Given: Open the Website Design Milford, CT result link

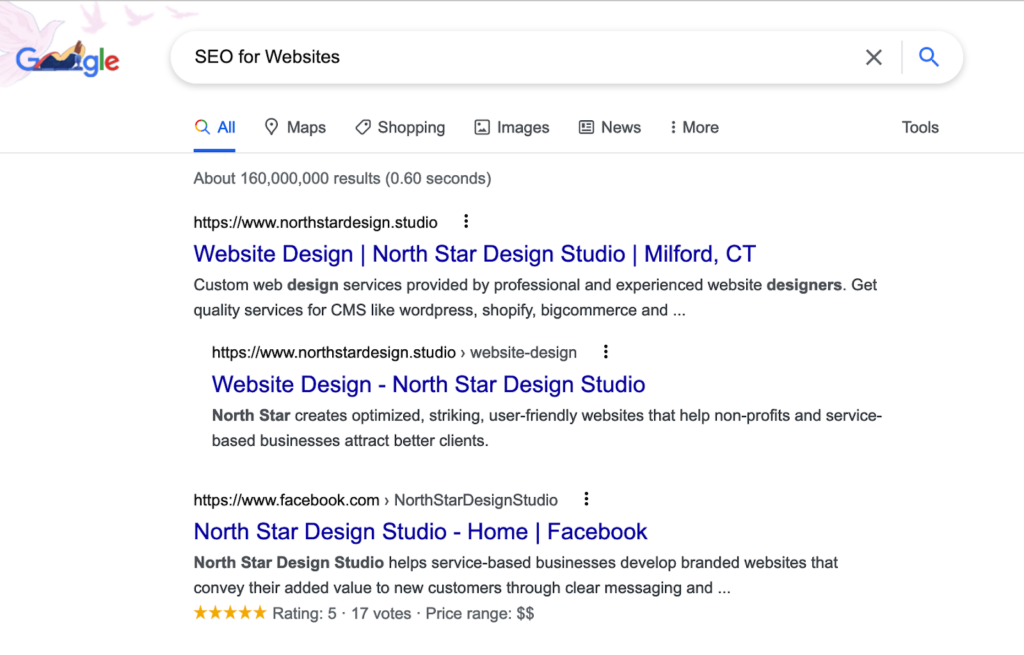Looking at the screenshot, I should tap(475, 253).
